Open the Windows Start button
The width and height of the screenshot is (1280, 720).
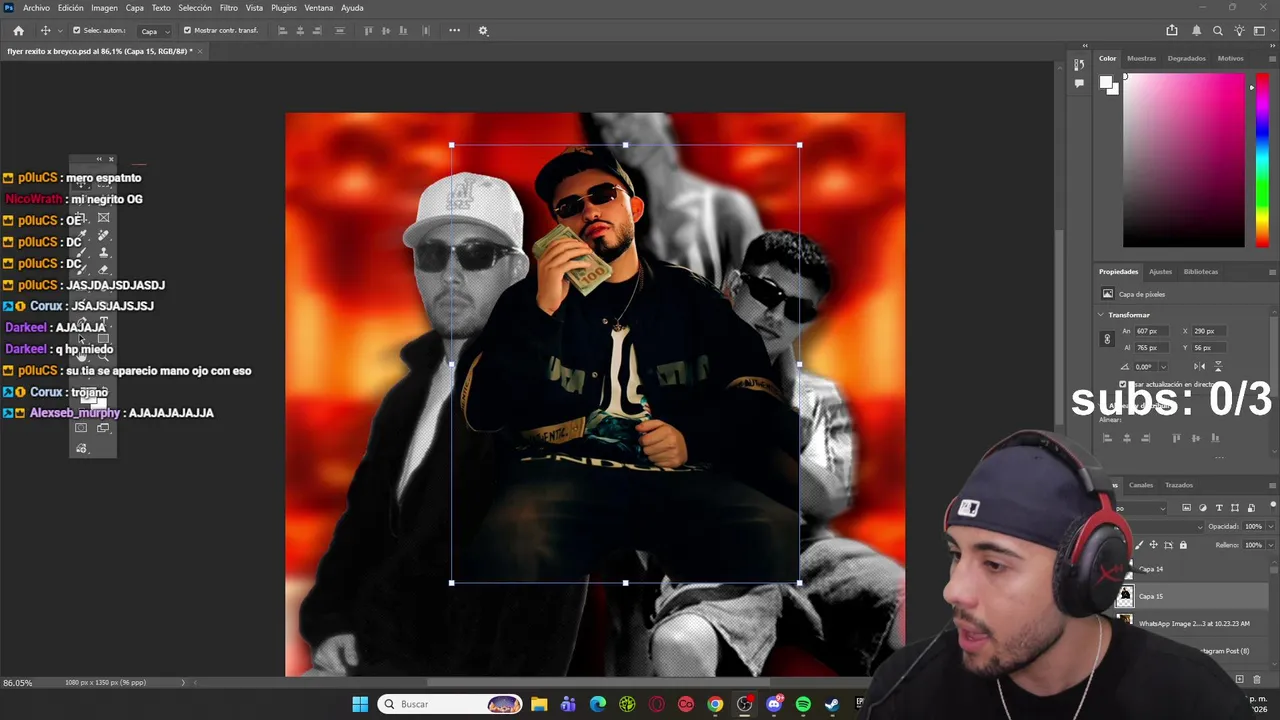[x=360, y=704]
